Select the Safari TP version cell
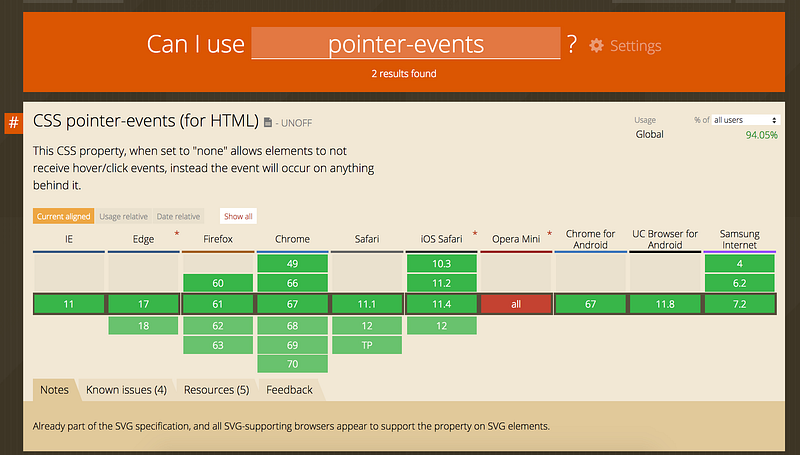 [367, 345]
